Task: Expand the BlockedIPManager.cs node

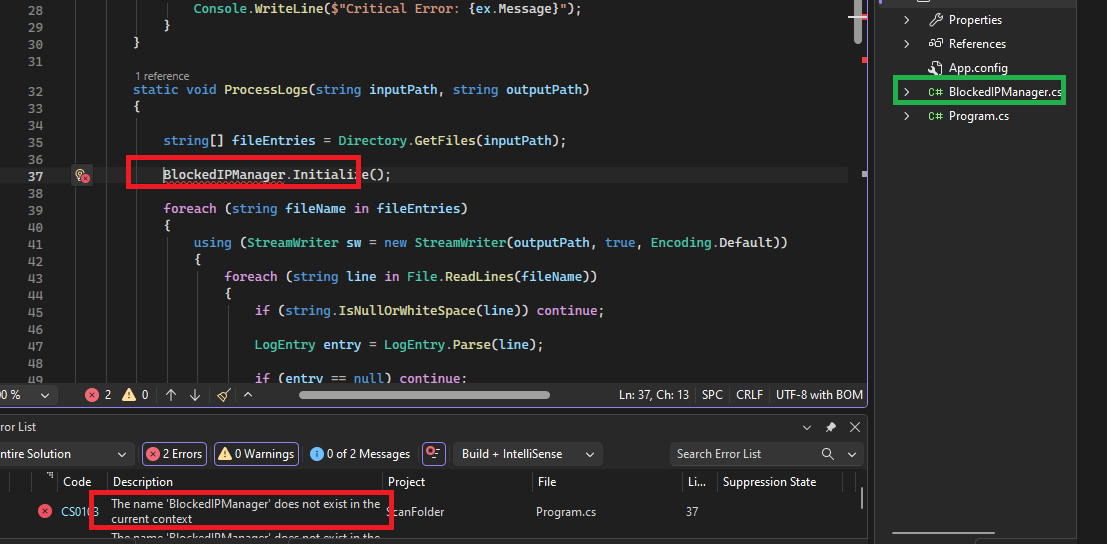Action: [x=906, y=92]
